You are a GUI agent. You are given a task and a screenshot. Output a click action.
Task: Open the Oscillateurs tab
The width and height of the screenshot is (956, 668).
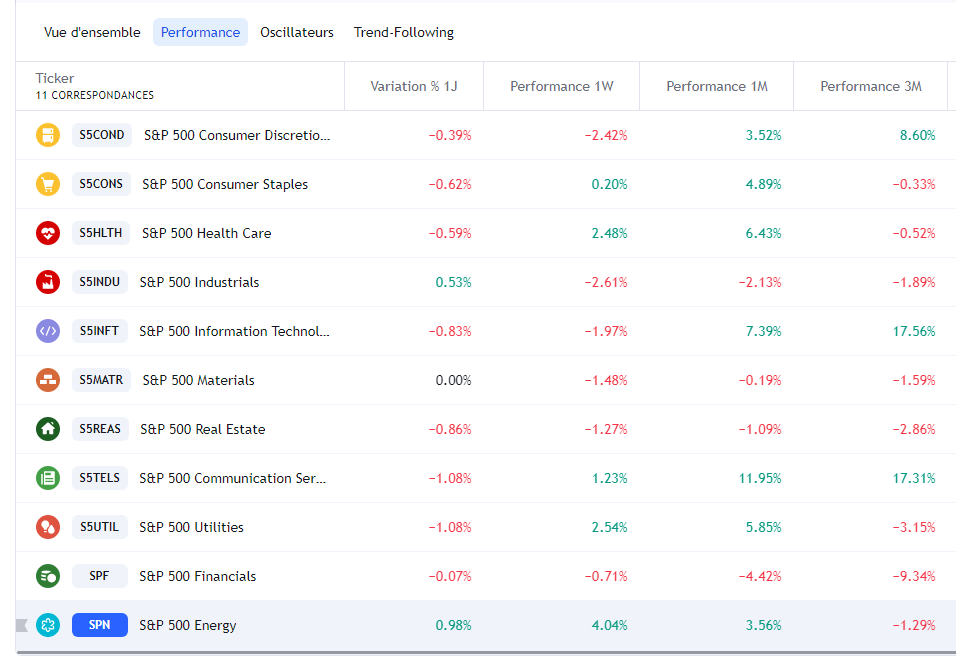pos(297,32)
